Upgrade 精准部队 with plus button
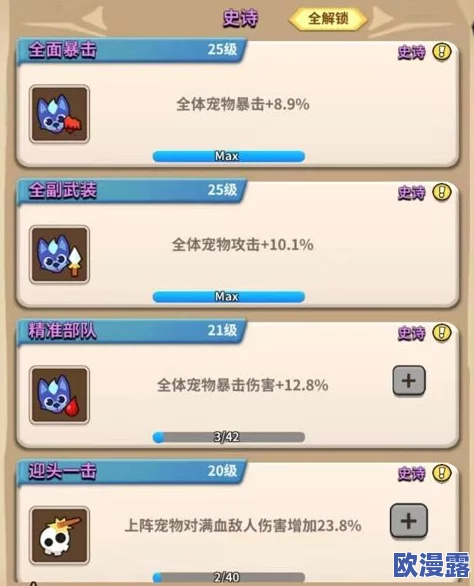 tap(409, 381)
